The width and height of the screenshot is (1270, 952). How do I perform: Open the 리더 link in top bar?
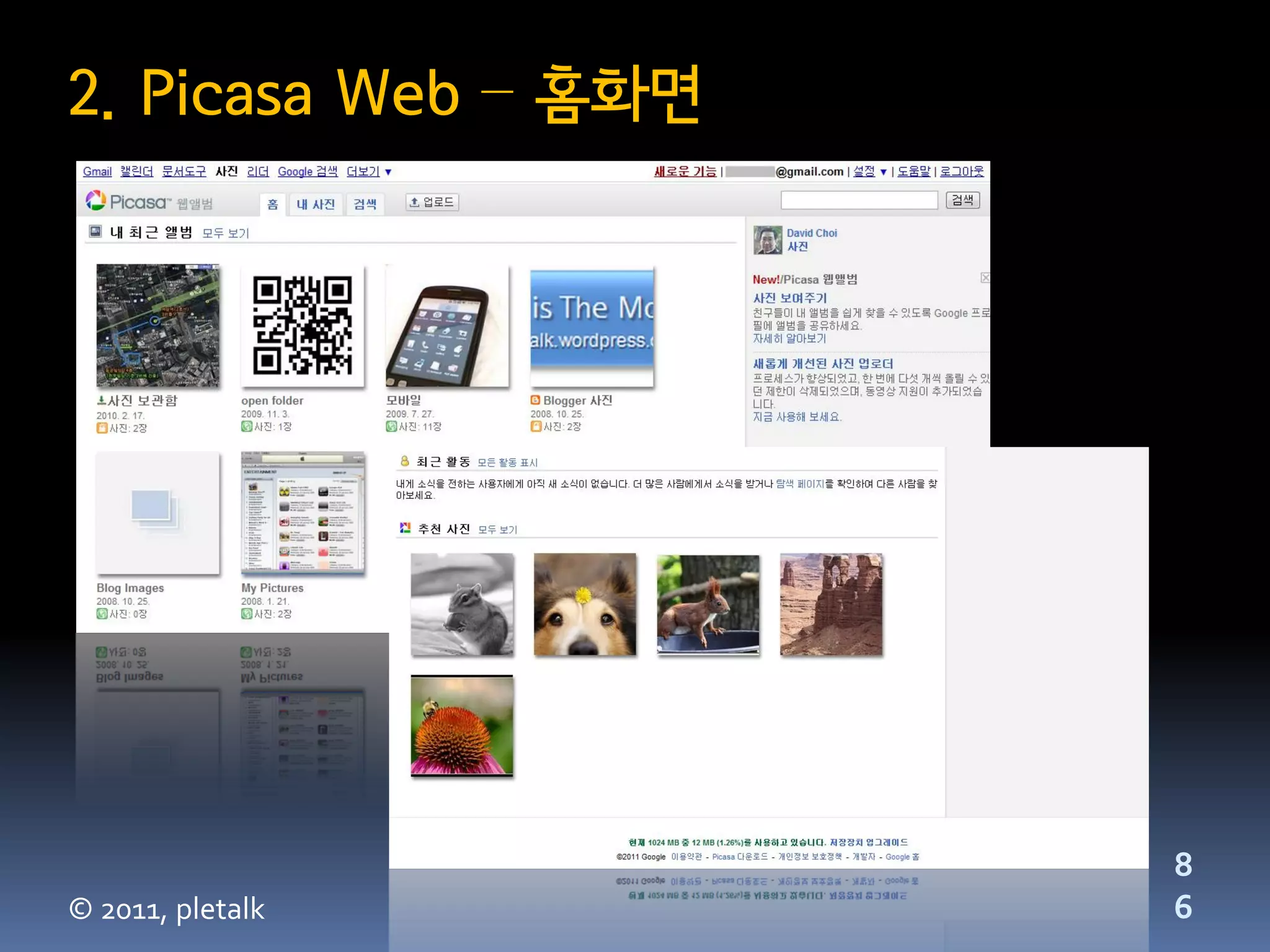[x=258, y=172]
